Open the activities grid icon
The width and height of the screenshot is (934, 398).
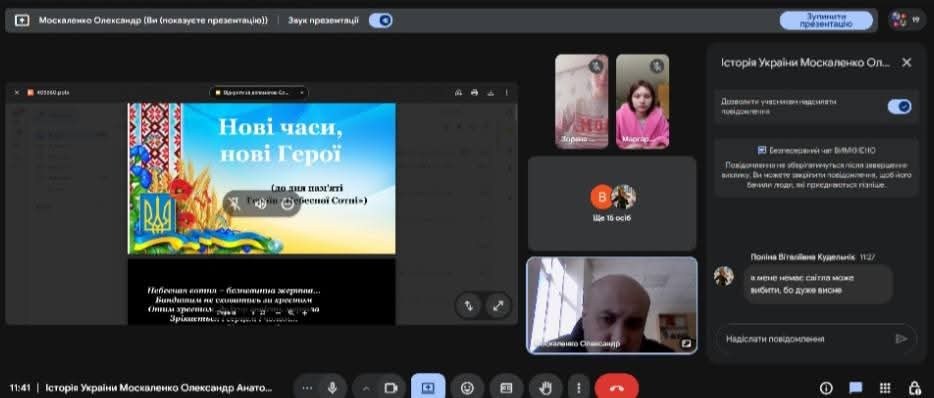[x=885, y=388]
